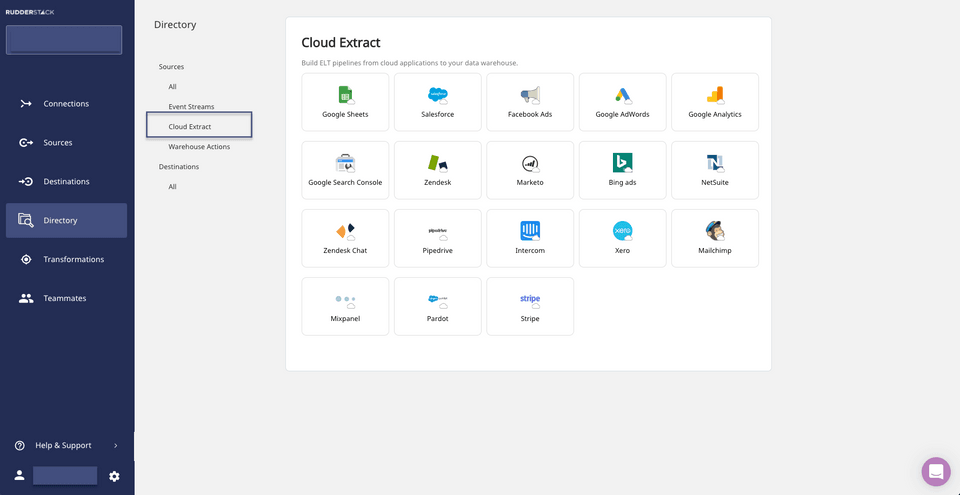The height and width of the screenshot is (495, 960).
Task: Click the Google Analytics label
Action: point(715,115)
